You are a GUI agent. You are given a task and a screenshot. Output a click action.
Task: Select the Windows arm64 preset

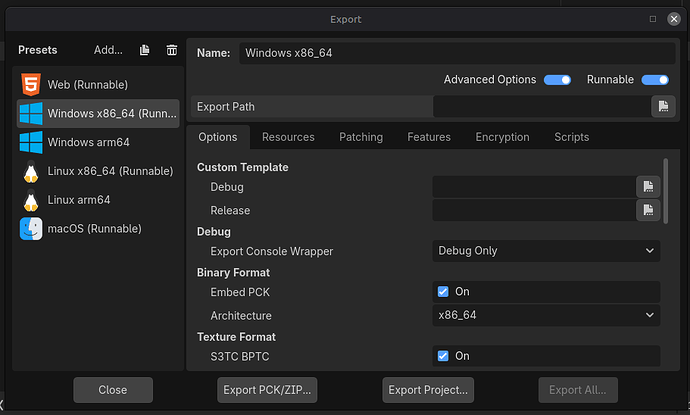click(98, 142)
